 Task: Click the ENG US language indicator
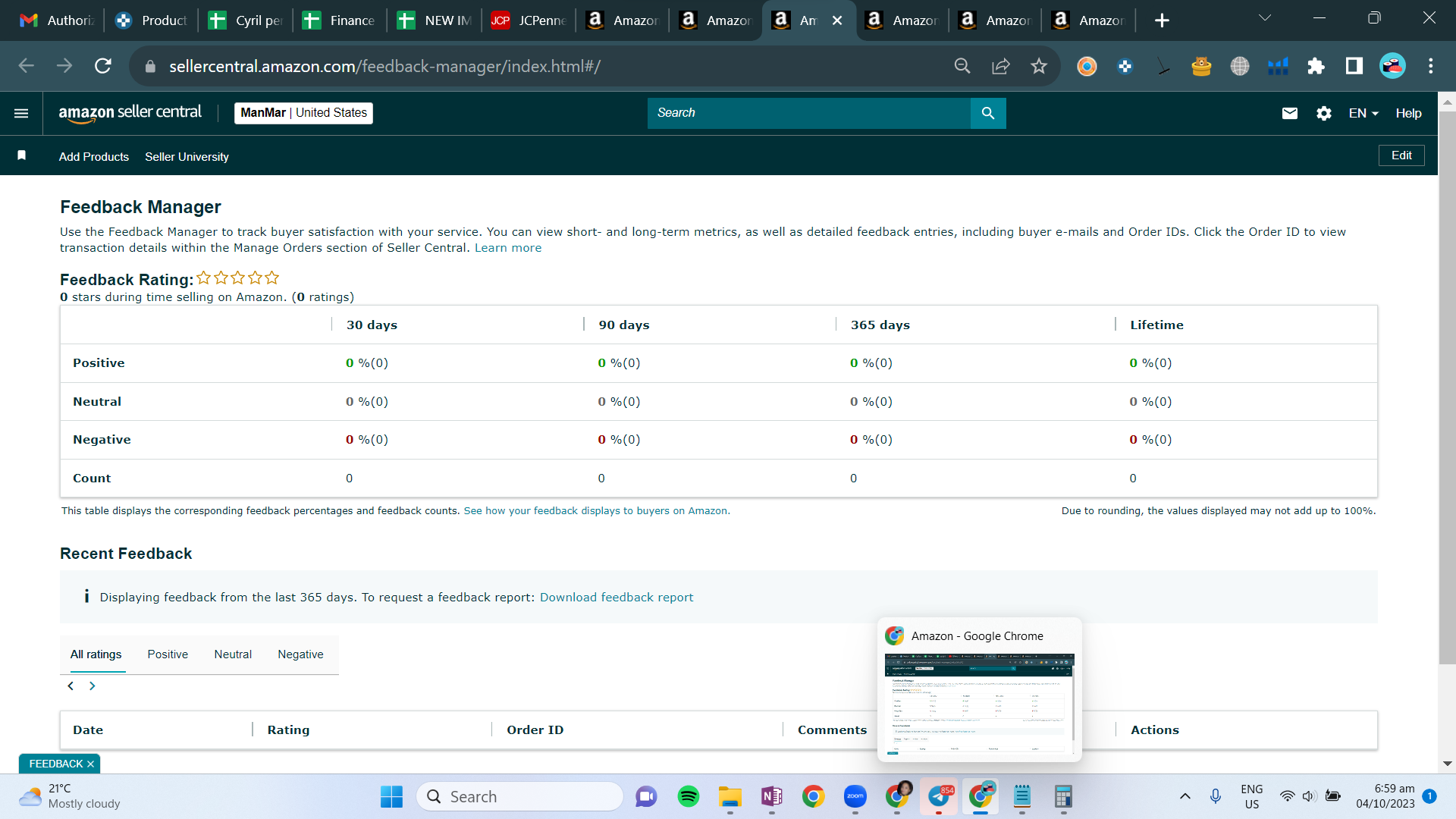[x=1252, y=796]
